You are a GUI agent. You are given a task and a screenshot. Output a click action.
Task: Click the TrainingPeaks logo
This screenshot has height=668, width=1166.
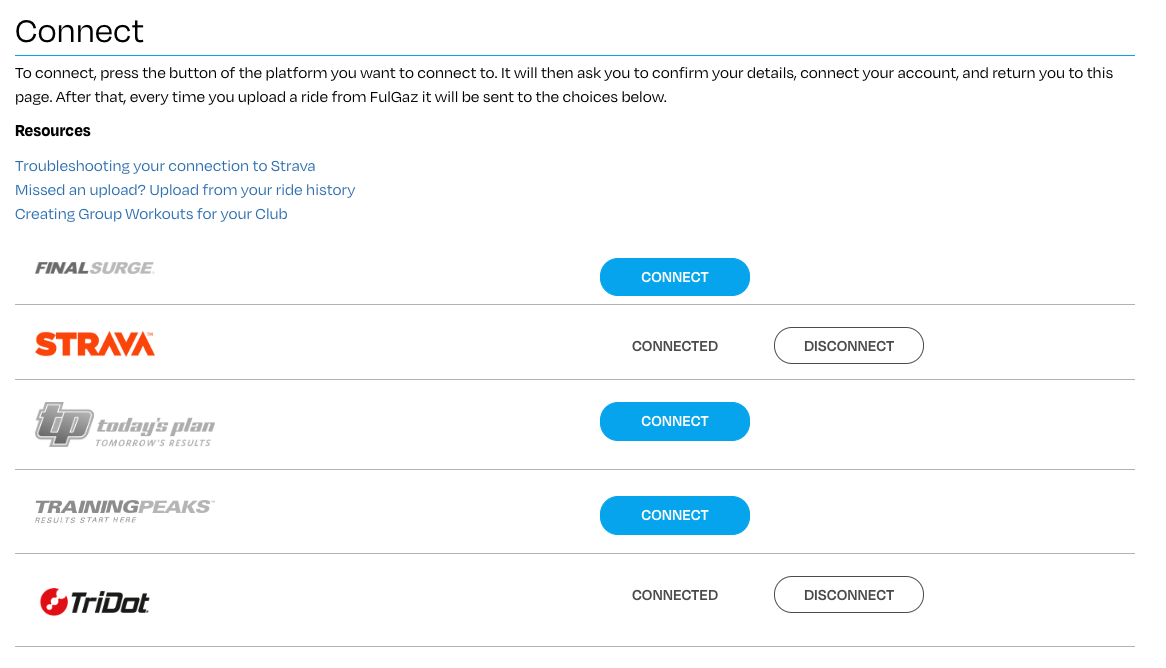(122, 511)
